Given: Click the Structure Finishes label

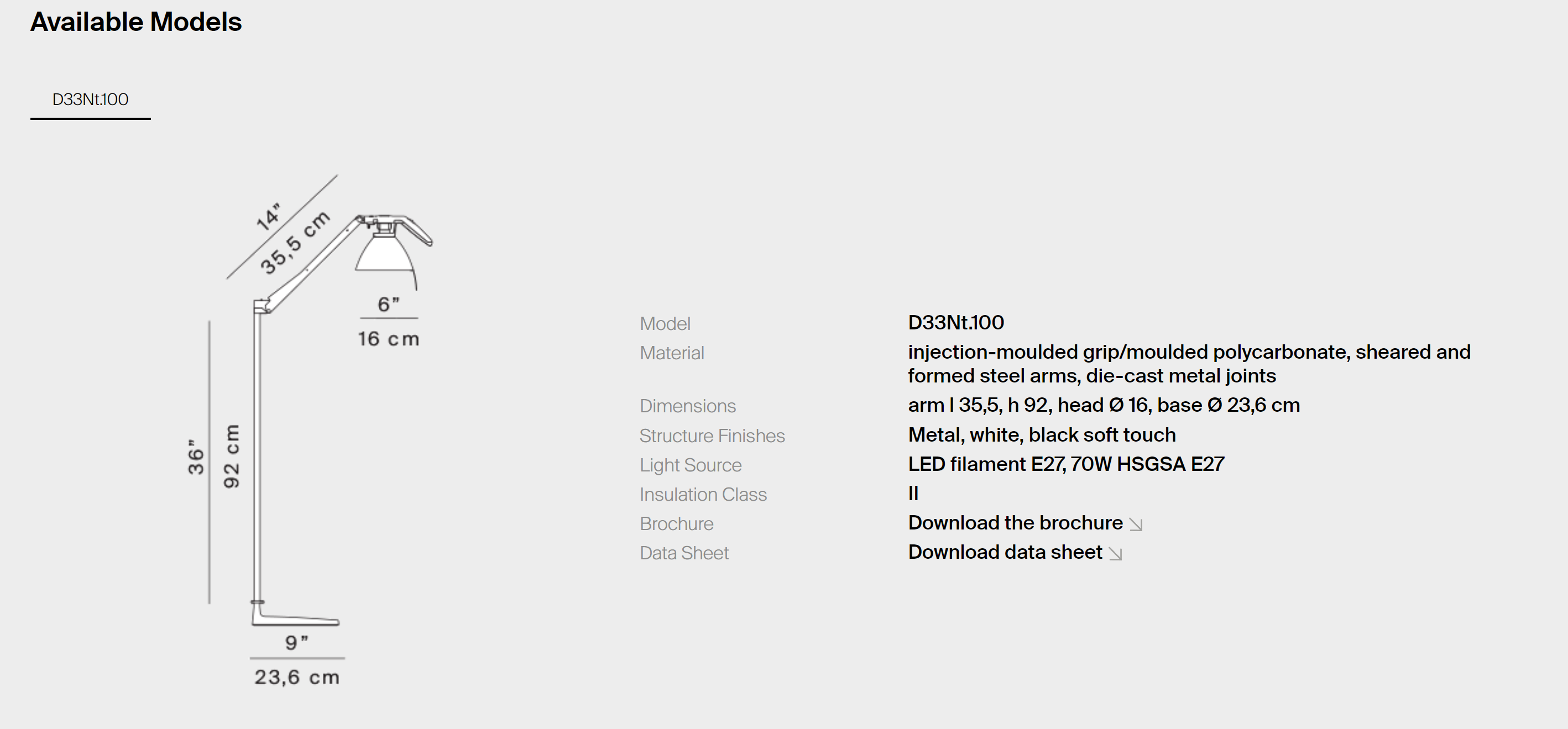Looking at the screenshot, I should point(712,436).
